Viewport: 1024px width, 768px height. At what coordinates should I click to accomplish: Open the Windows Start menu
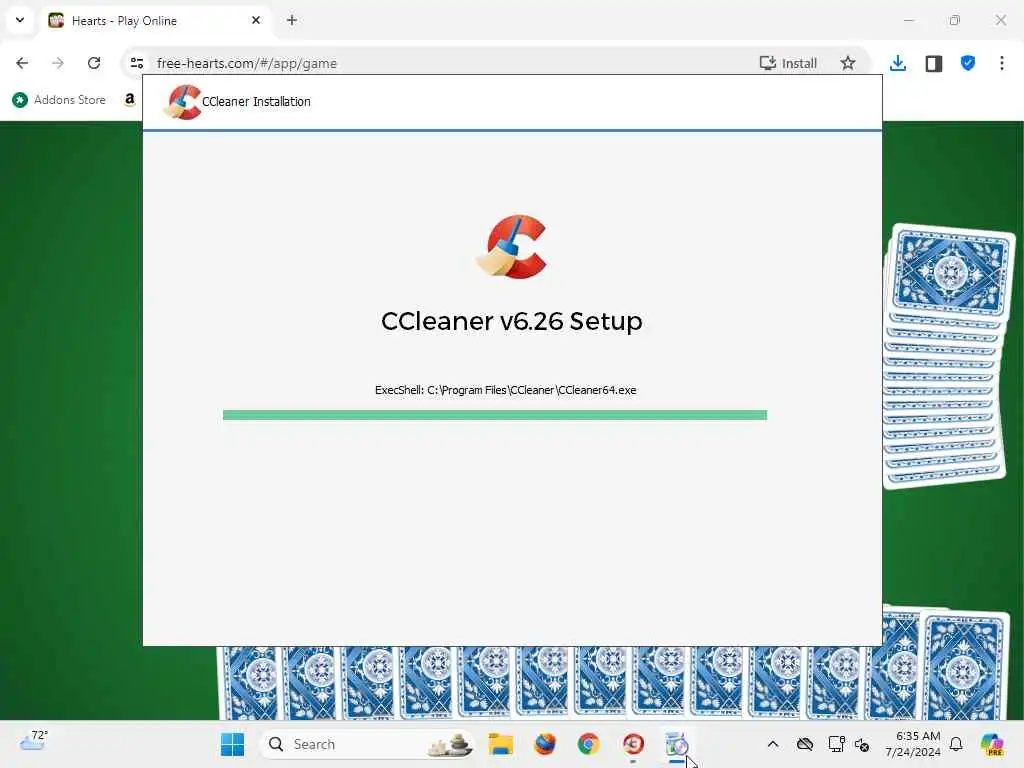232,744
